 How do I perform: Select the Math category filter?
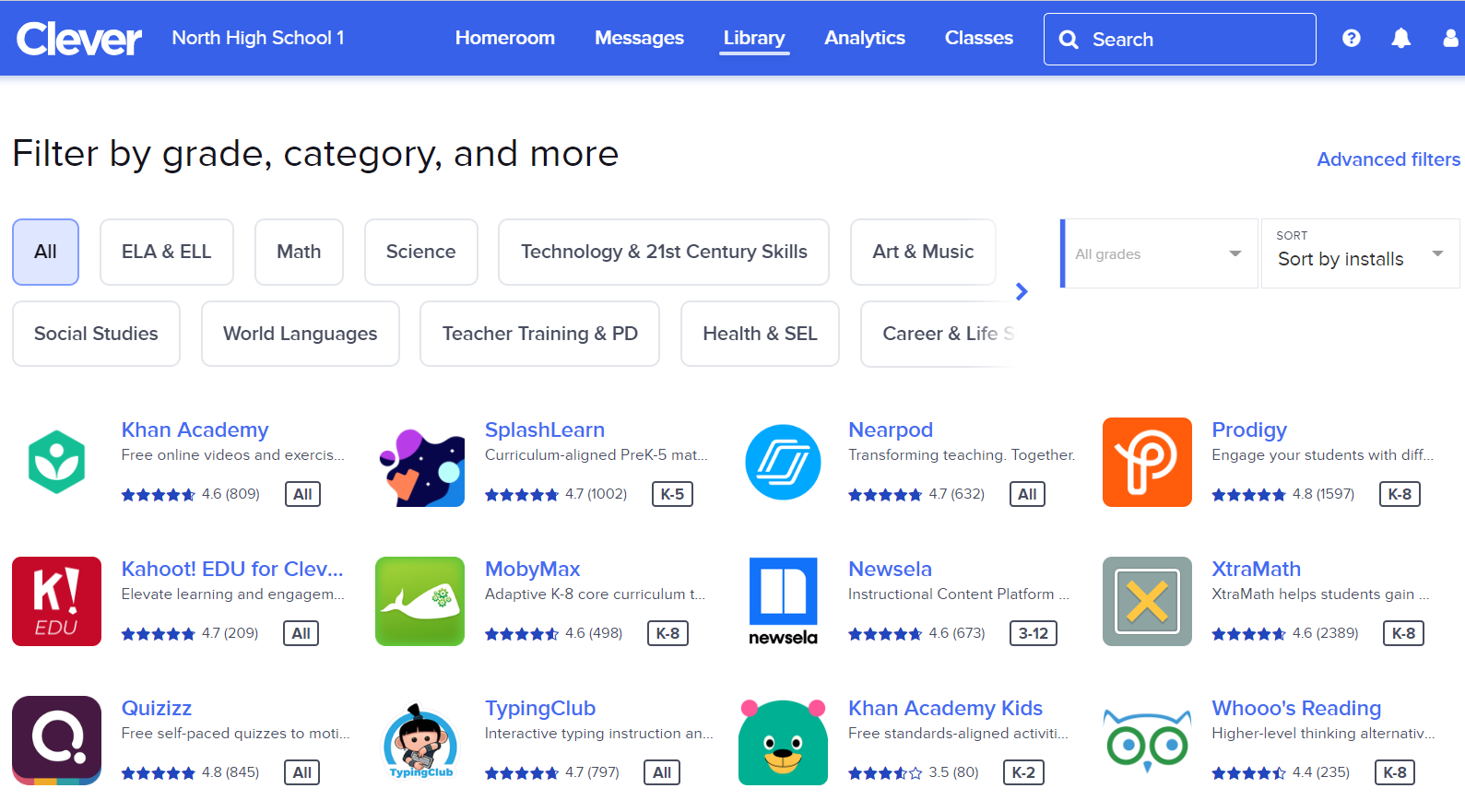[299, 252]
